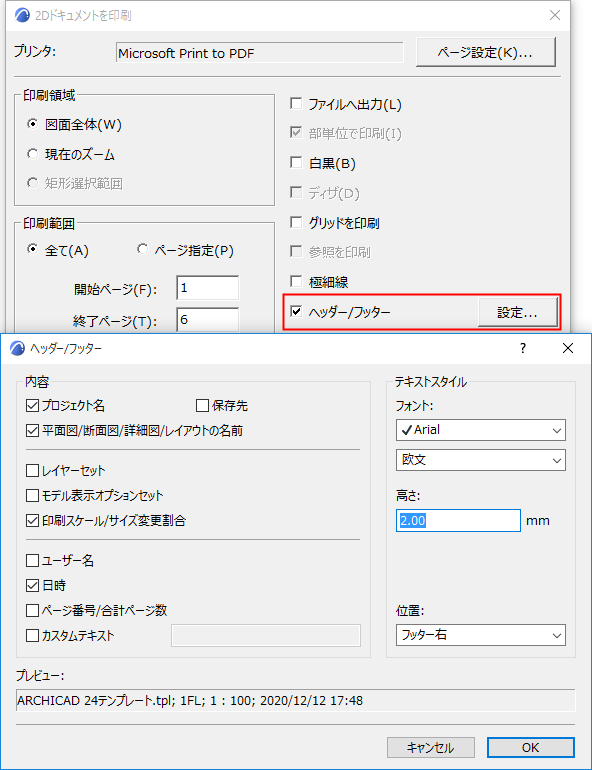592x770 pixels.
Task: Click the 高さ 2.00 input field
Action: 458,521
